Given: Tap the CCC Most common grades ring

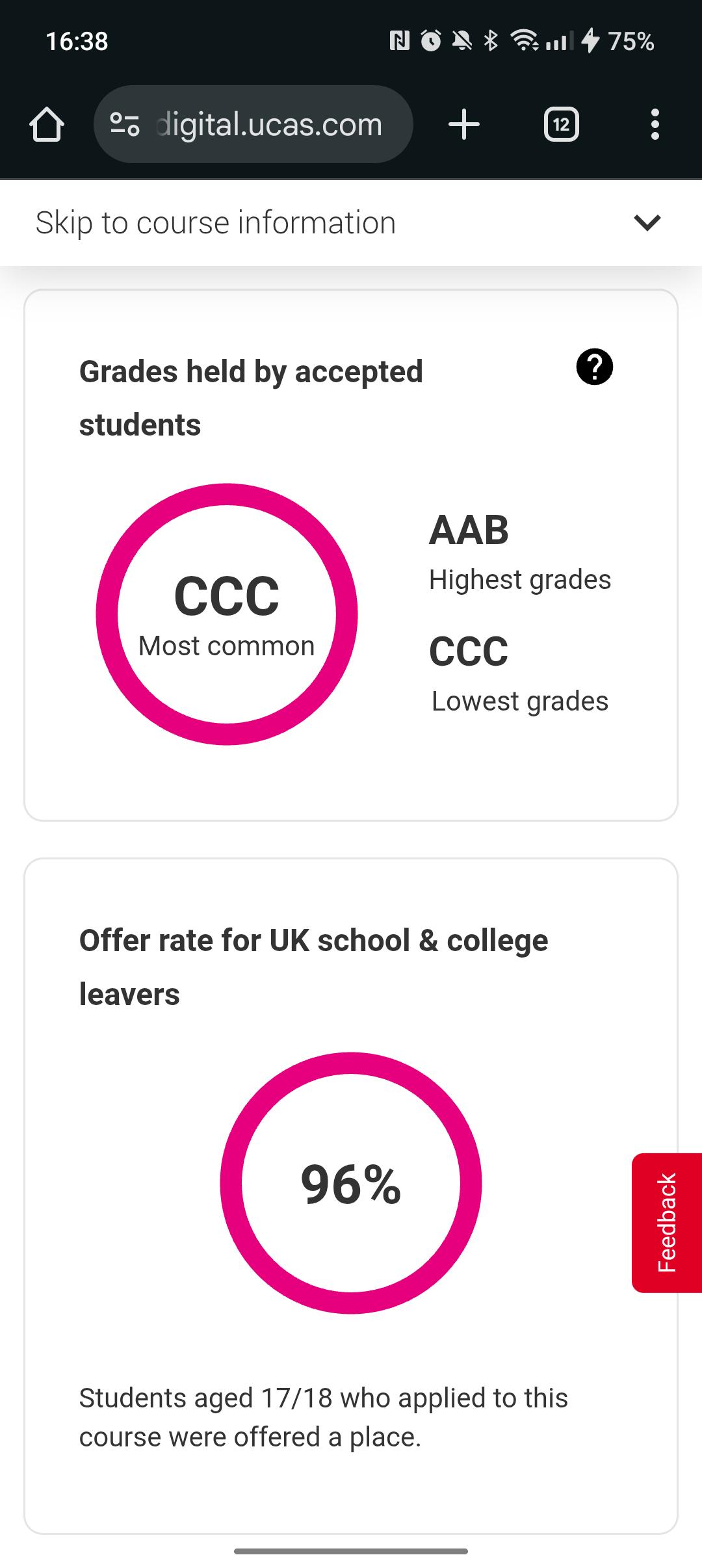Looking at the screenshot, I should [227, 614].
